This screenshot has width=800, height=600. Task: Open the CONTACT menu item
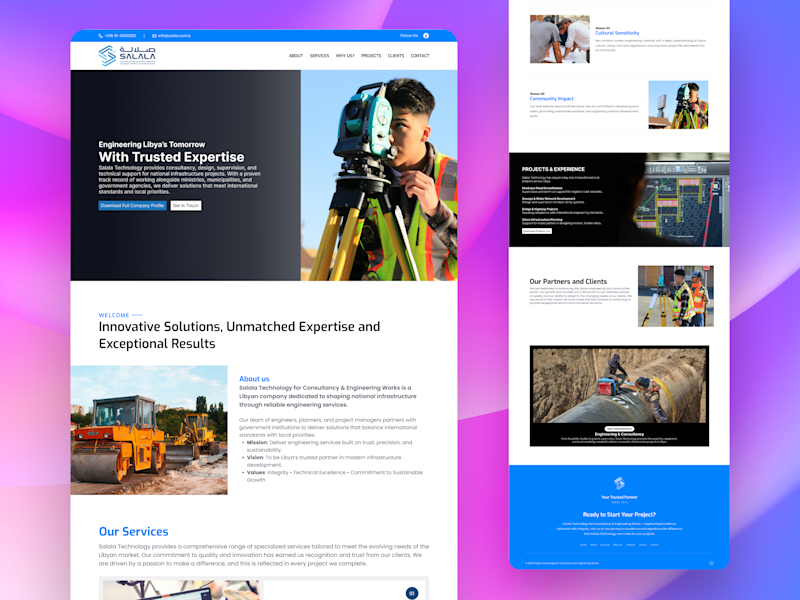[420, 56]
